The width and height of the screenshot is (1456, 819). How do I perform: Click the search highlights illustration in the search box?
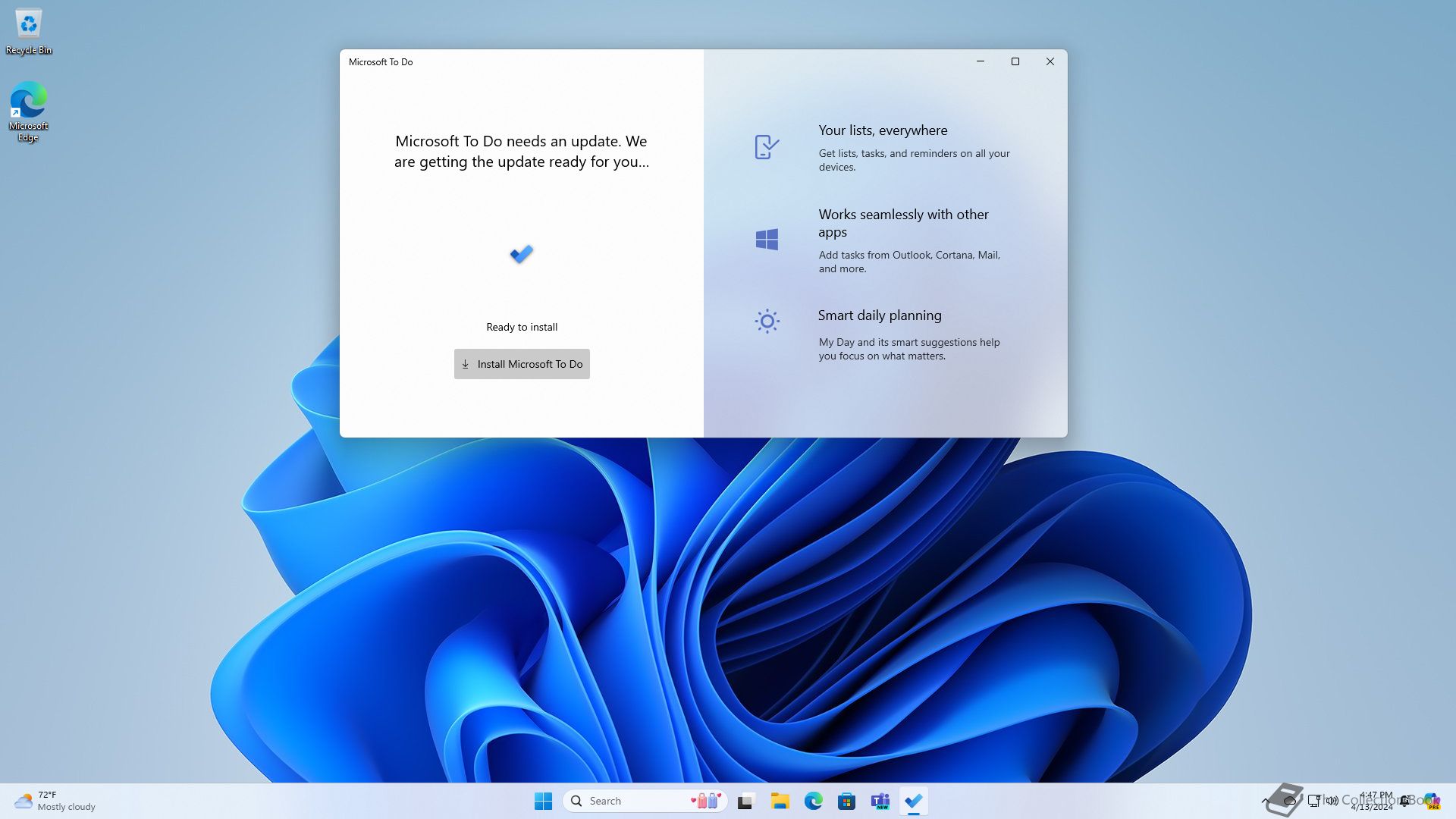pyautogui.click(x=706, y=801)
